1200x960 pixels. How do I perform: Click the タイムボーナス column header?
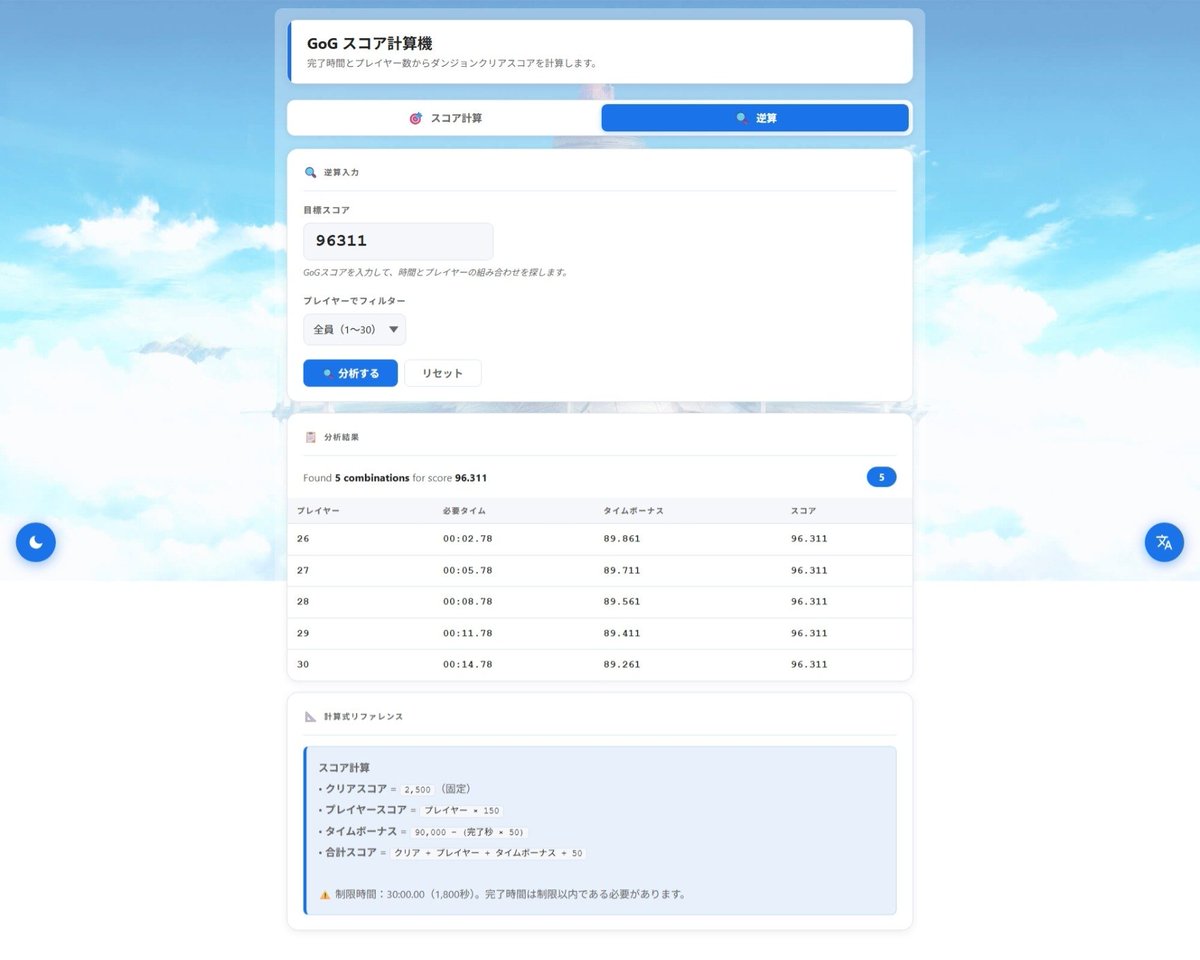pyautogui.click(x=633, y=511)
